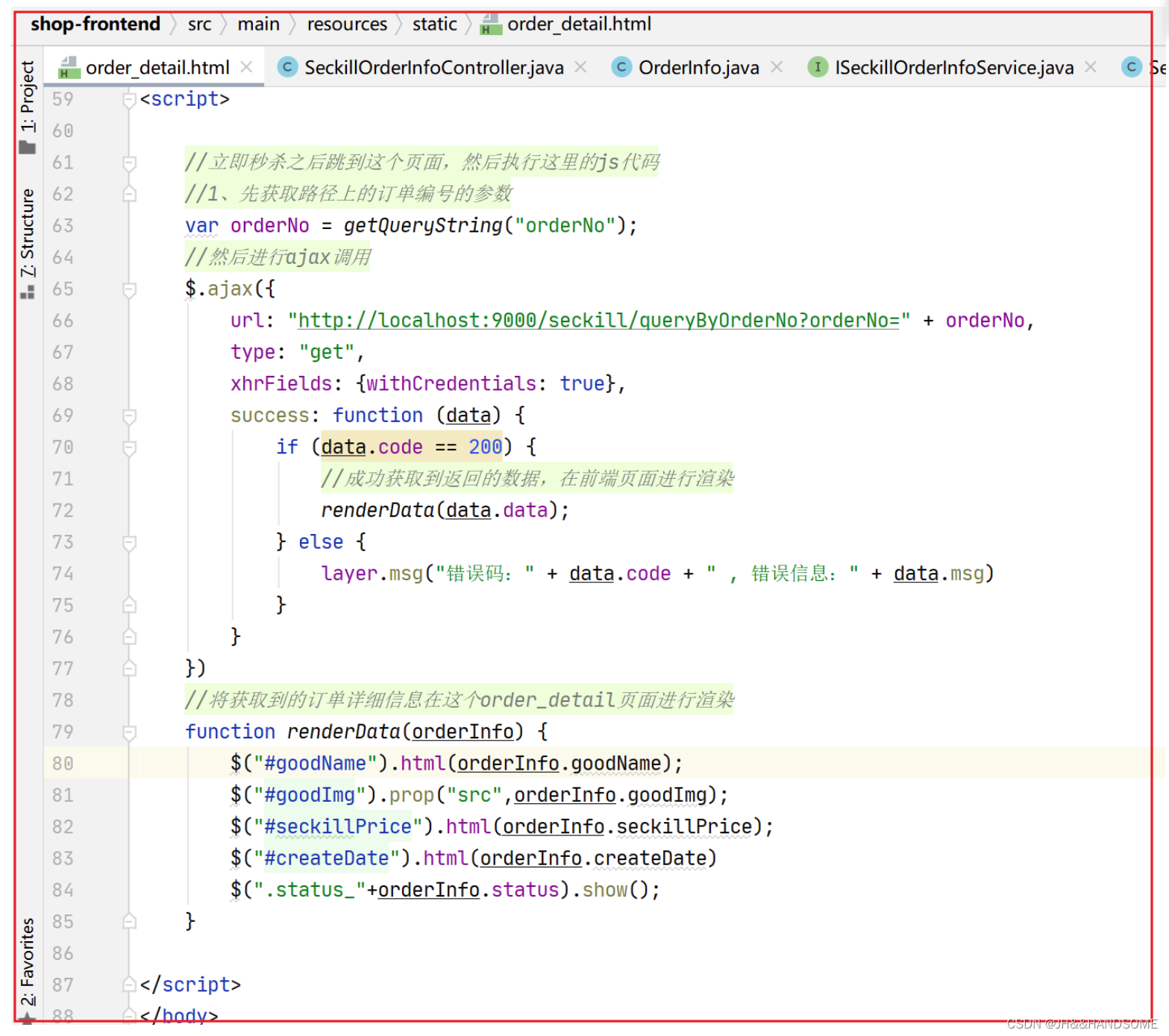This screenshot has height=1036, width=1169.
Task: Switch to SeckillOrderInfoController.java tab
Action: point(433,68)
